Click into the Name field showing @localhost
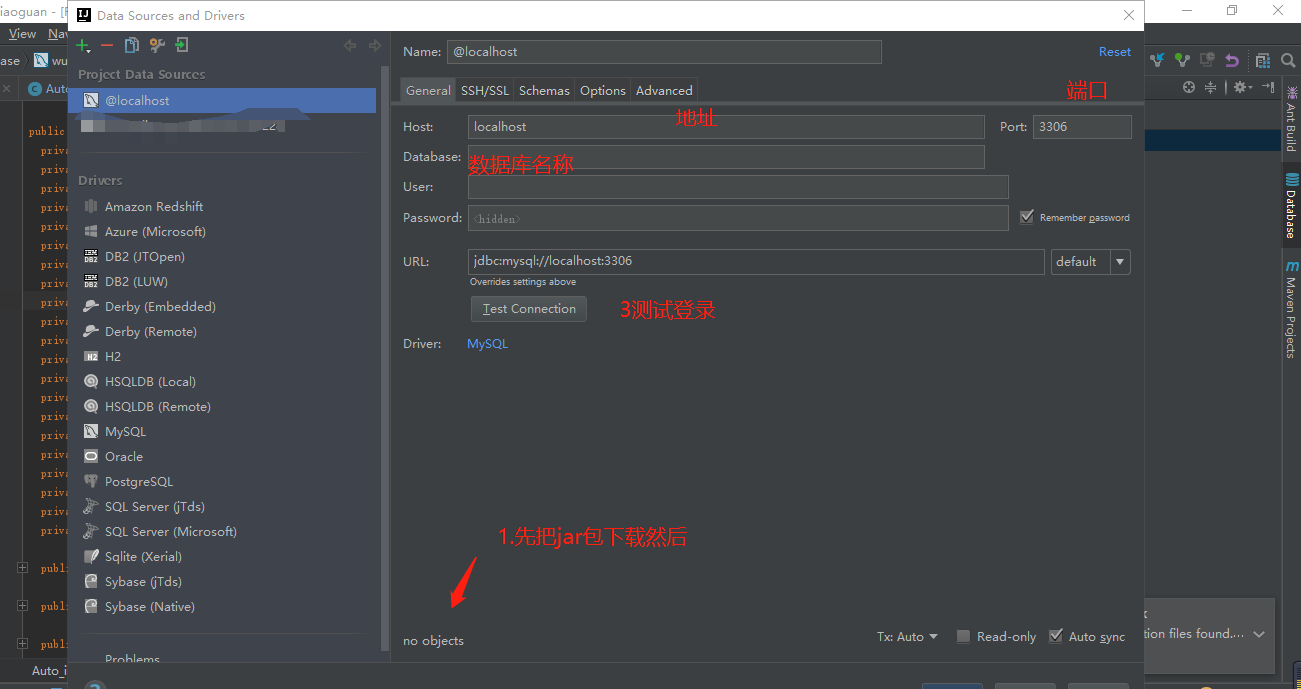 (664, 52)
